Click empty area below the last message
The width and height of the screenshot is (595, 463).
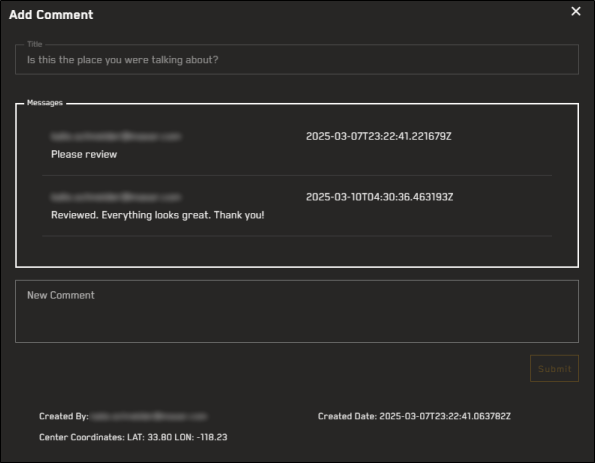297,251
